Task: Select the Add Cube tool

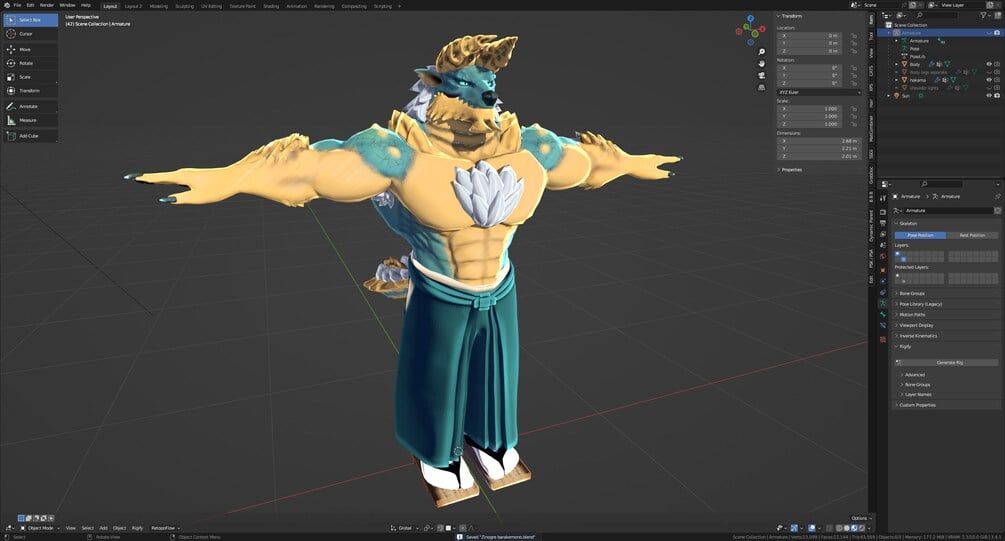Action: pos(30,136)
